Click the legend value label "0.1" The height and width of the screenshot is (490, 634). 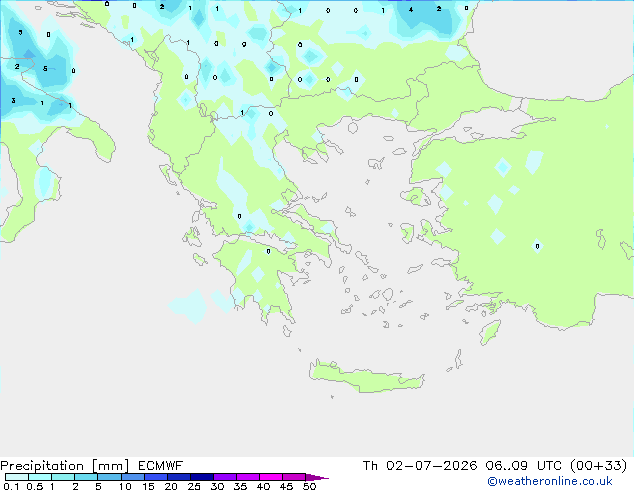(x=11, y=486)
